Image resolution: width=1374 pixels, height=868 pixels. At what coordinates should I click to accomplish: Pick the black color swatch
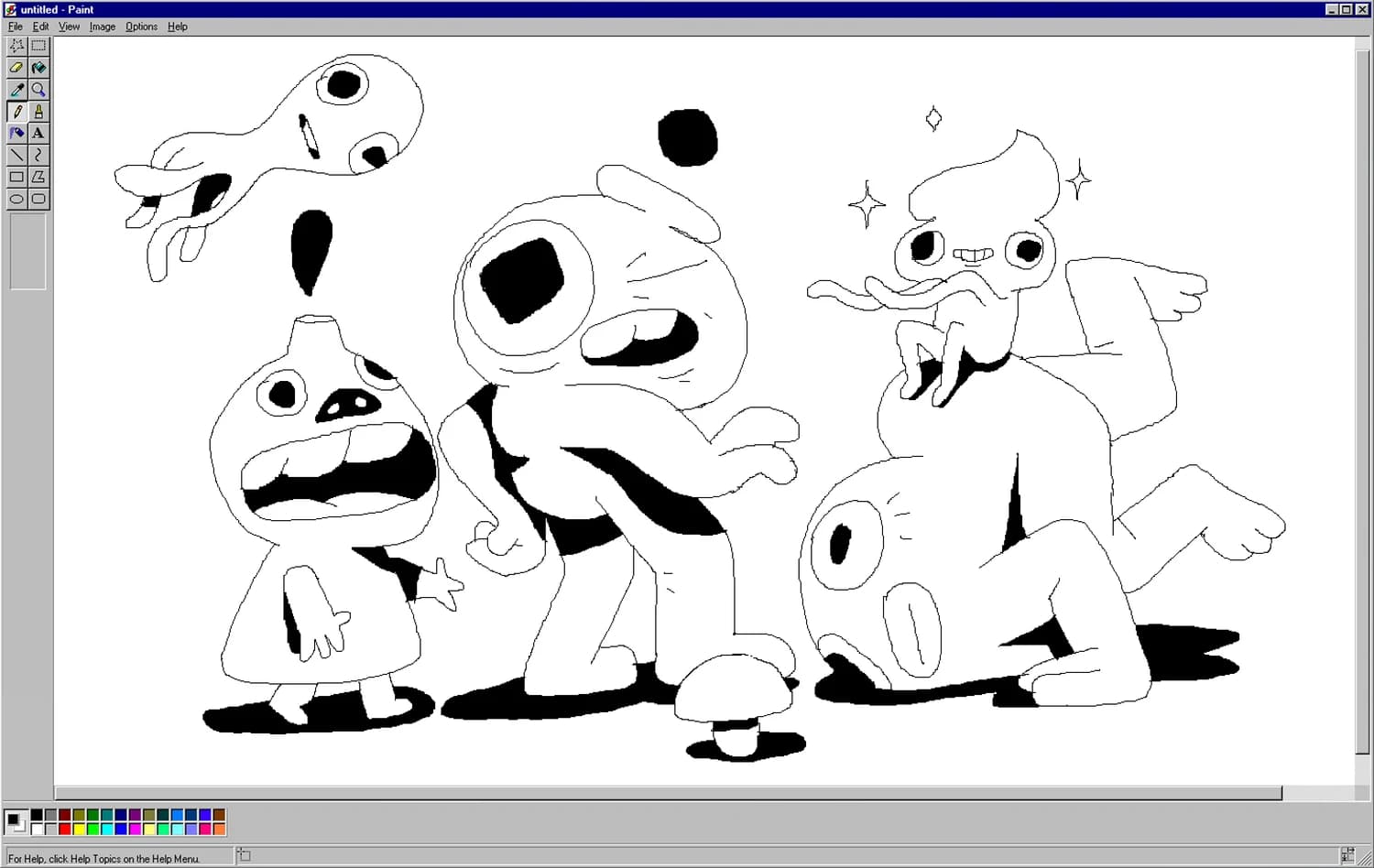37,815
